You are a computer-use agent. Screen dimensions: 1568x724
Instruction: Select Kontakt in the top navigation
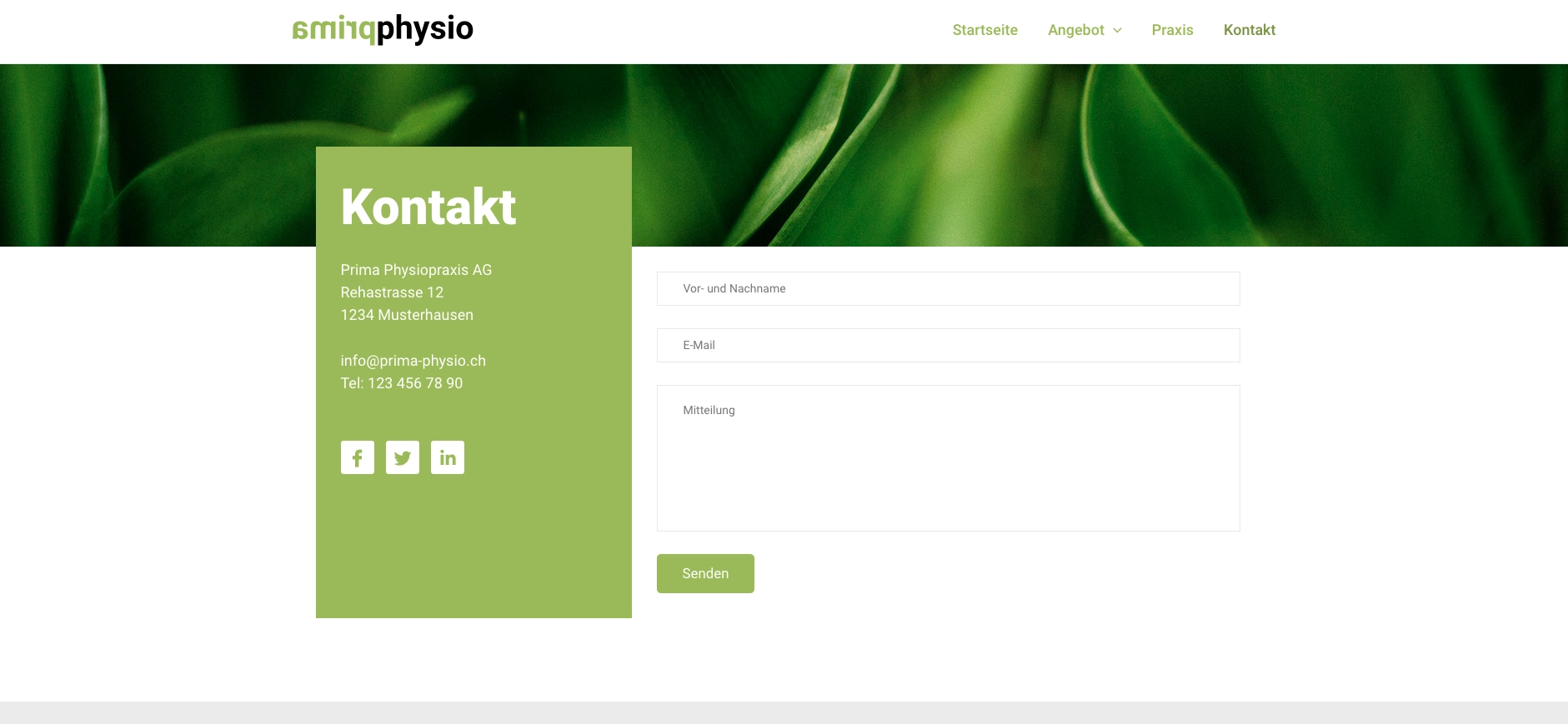(1249, 30)
